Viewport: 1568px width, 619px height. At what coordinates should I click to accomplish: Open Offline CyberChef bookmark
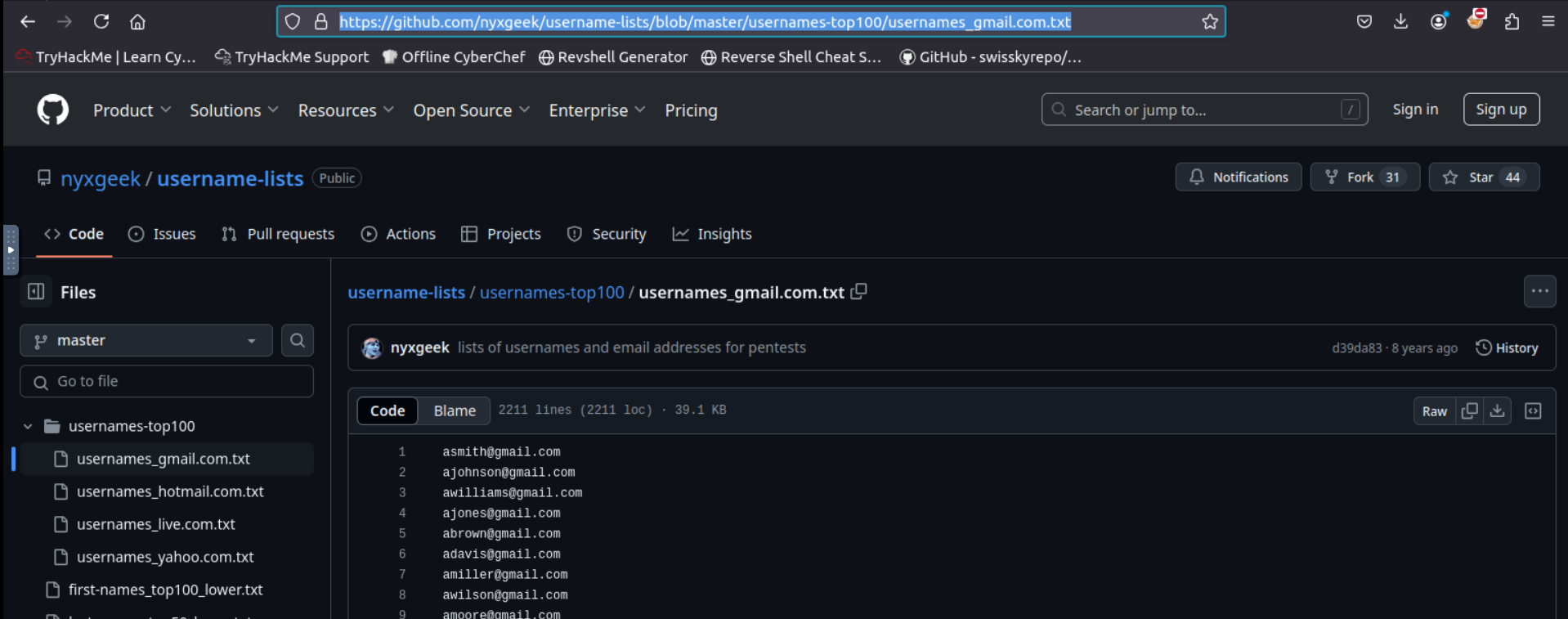pyautogui.click(x=454, y=56)
